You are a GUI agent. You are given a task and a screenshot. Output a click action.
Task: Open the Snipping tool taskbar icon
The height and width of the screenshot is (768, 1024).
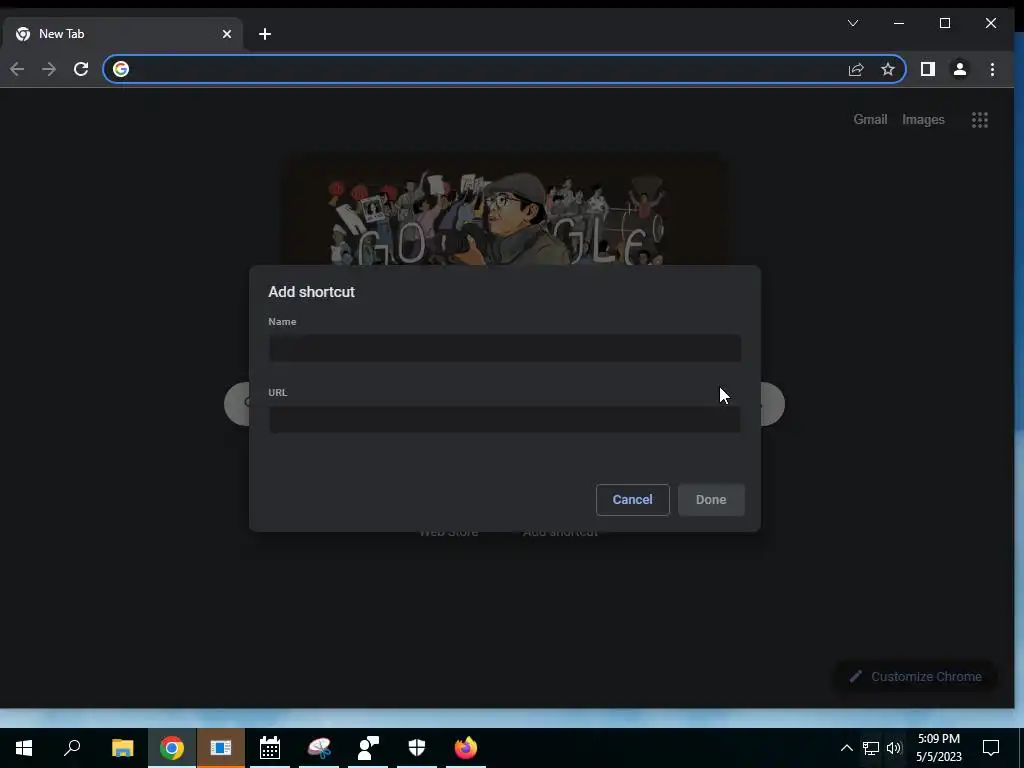pos(319,748)
